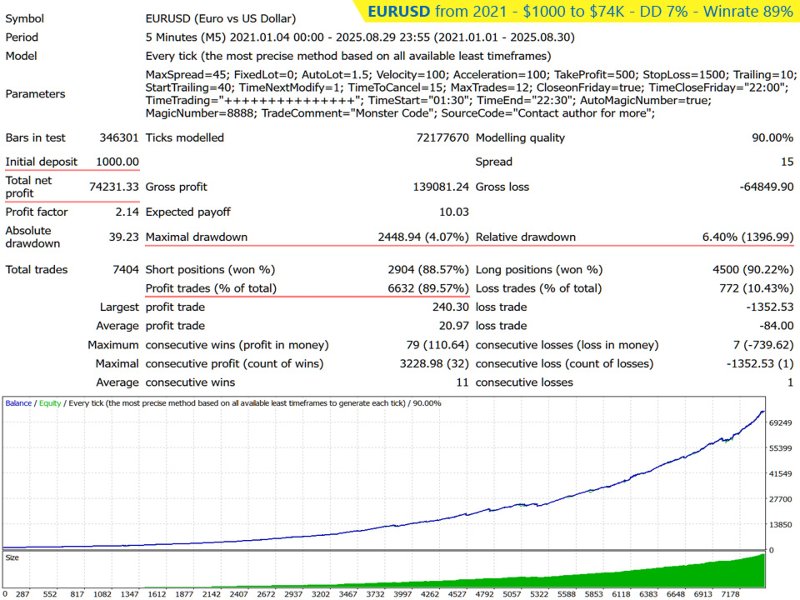Select average profit trade value "20.97"
Screen dimensions: 800x600
(454, 326)
